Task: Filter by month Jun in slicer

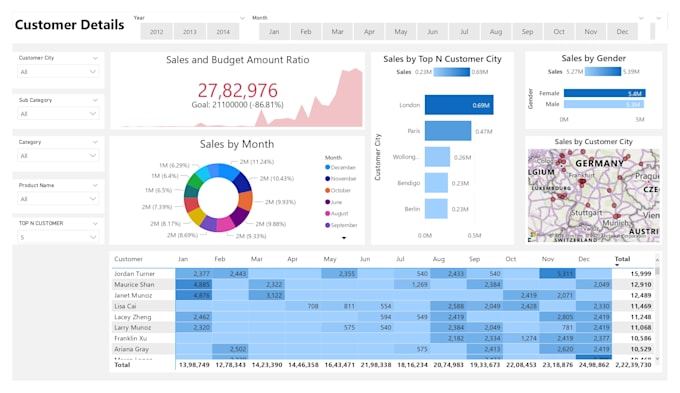Action: 432,32
